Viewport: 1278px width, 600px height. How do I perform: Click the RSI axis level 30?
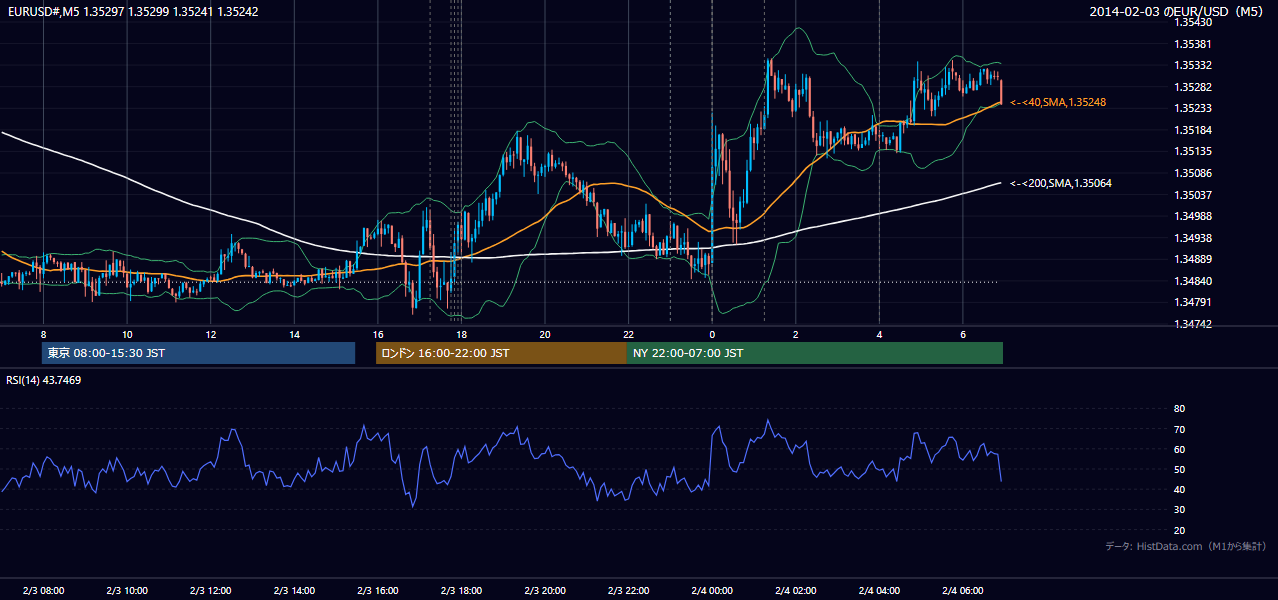click(x=1179, y=510)
